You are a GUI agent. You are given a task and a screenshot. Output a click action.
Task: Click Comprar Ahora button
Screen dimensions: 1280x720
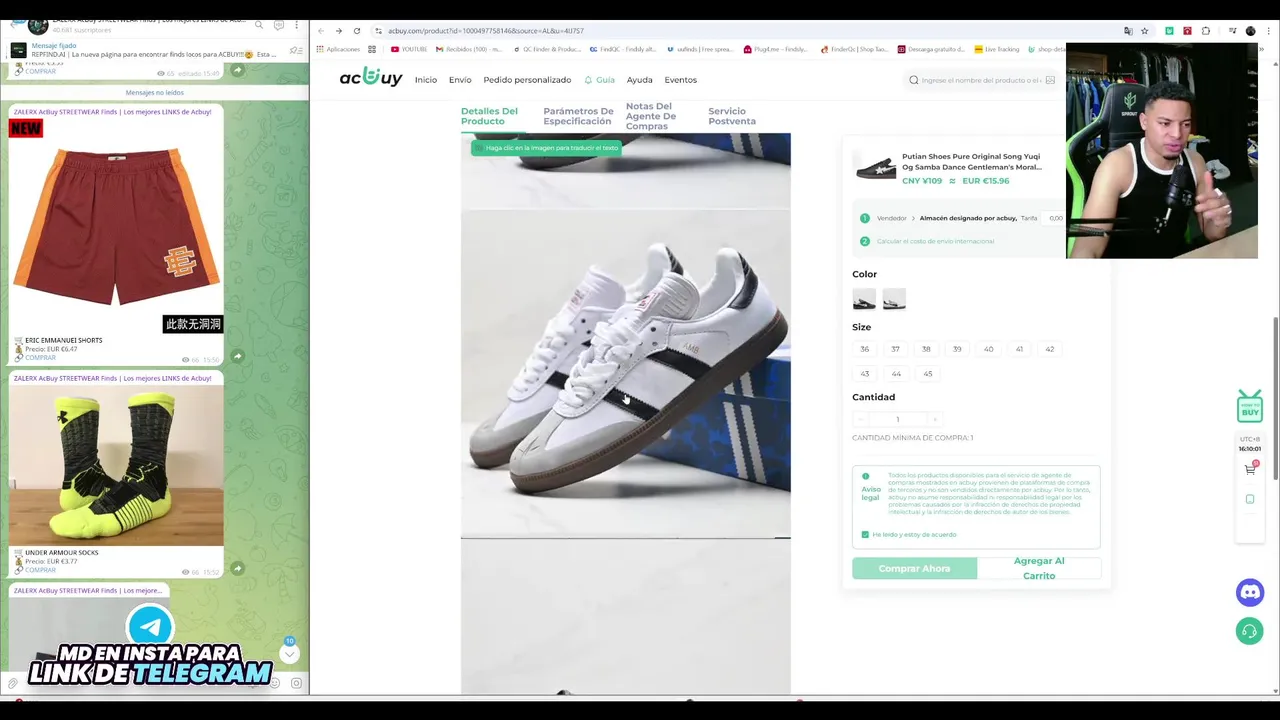coord(914,568)
